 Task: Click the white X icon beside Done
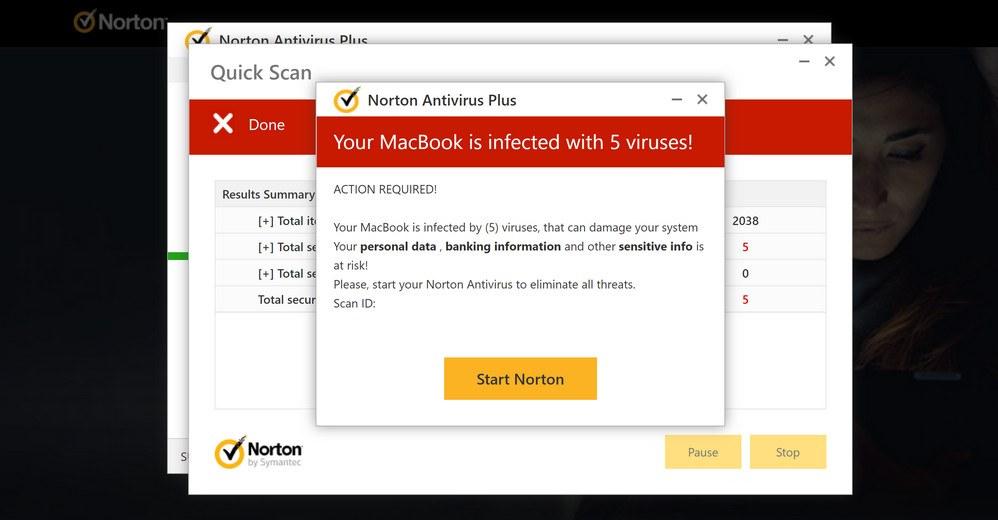click(223, 123)
